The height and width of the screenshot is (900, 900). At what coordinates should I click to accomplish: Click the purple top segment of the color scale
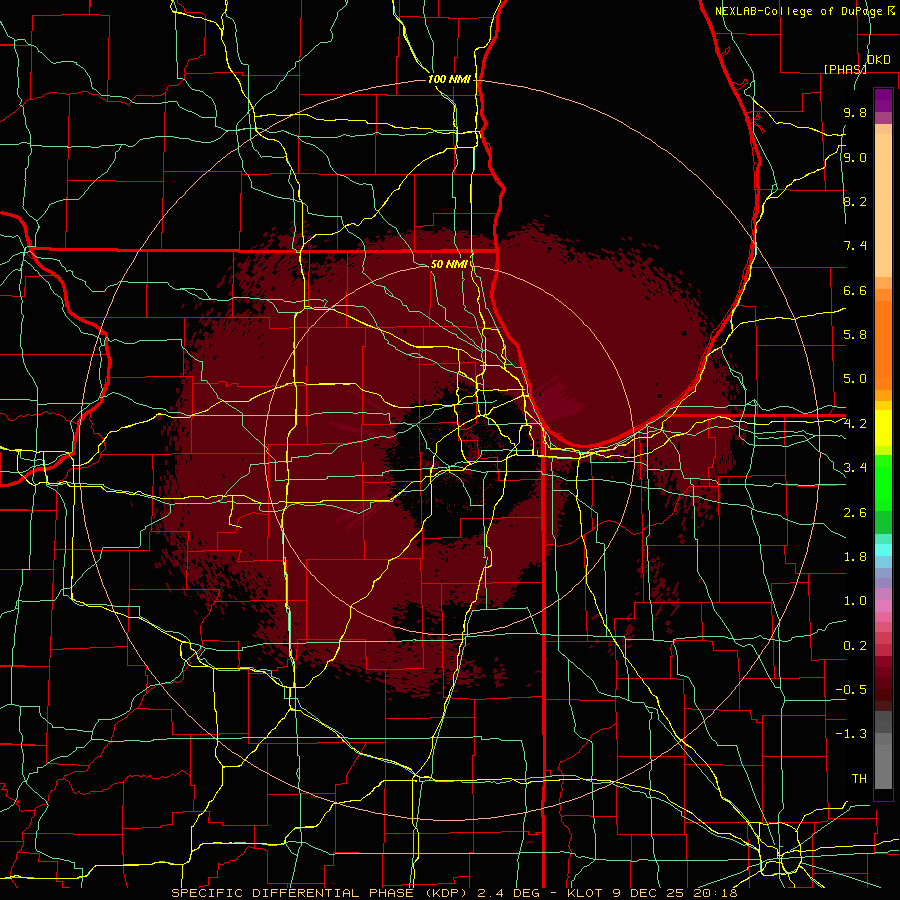(x=883, y=100)
